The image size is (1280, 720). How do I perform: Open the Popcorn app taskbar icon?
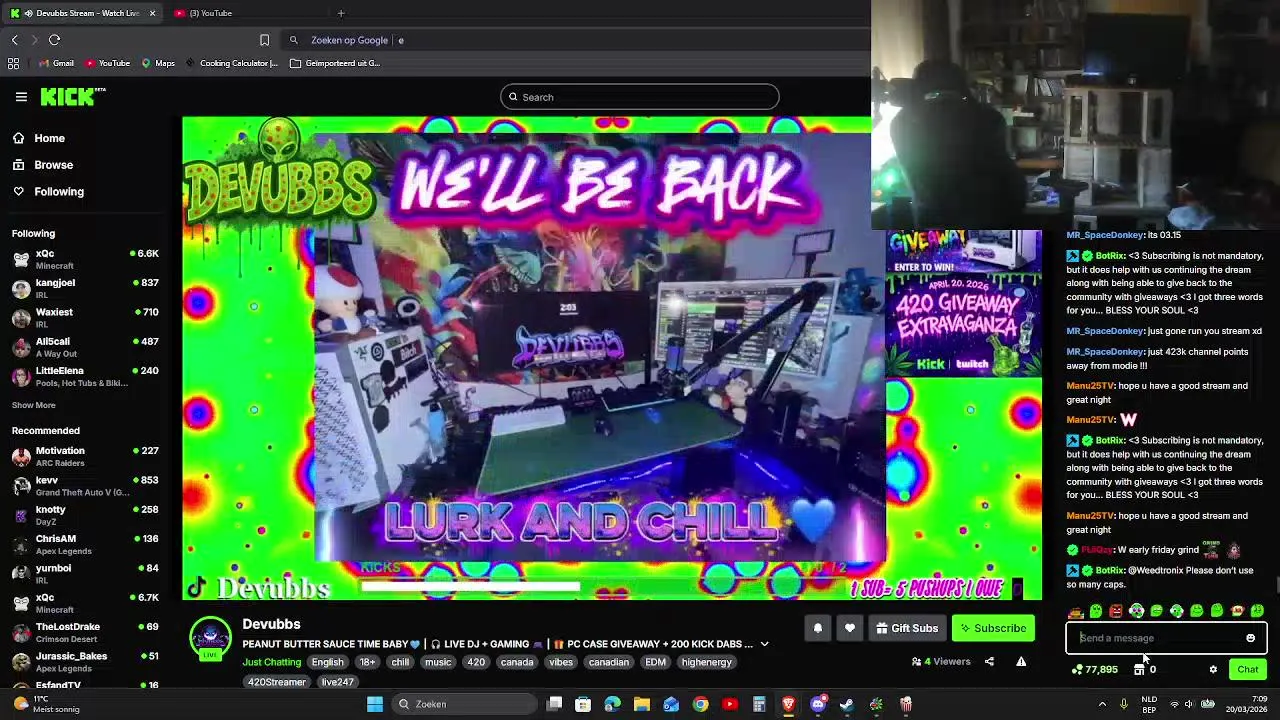[906, 704]
